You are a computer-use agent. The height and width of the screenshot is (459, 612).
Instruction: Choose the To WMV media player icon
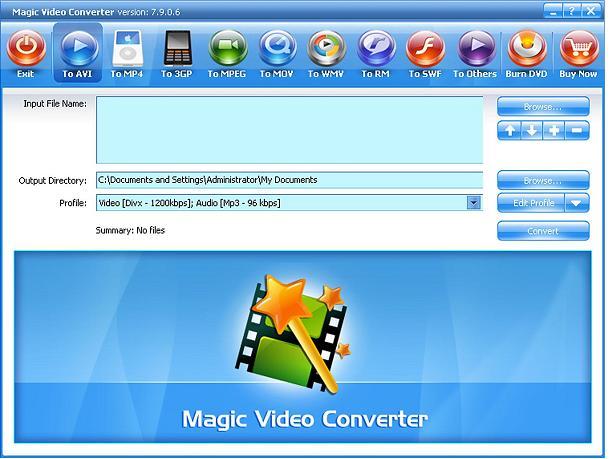tap(326, 48)
